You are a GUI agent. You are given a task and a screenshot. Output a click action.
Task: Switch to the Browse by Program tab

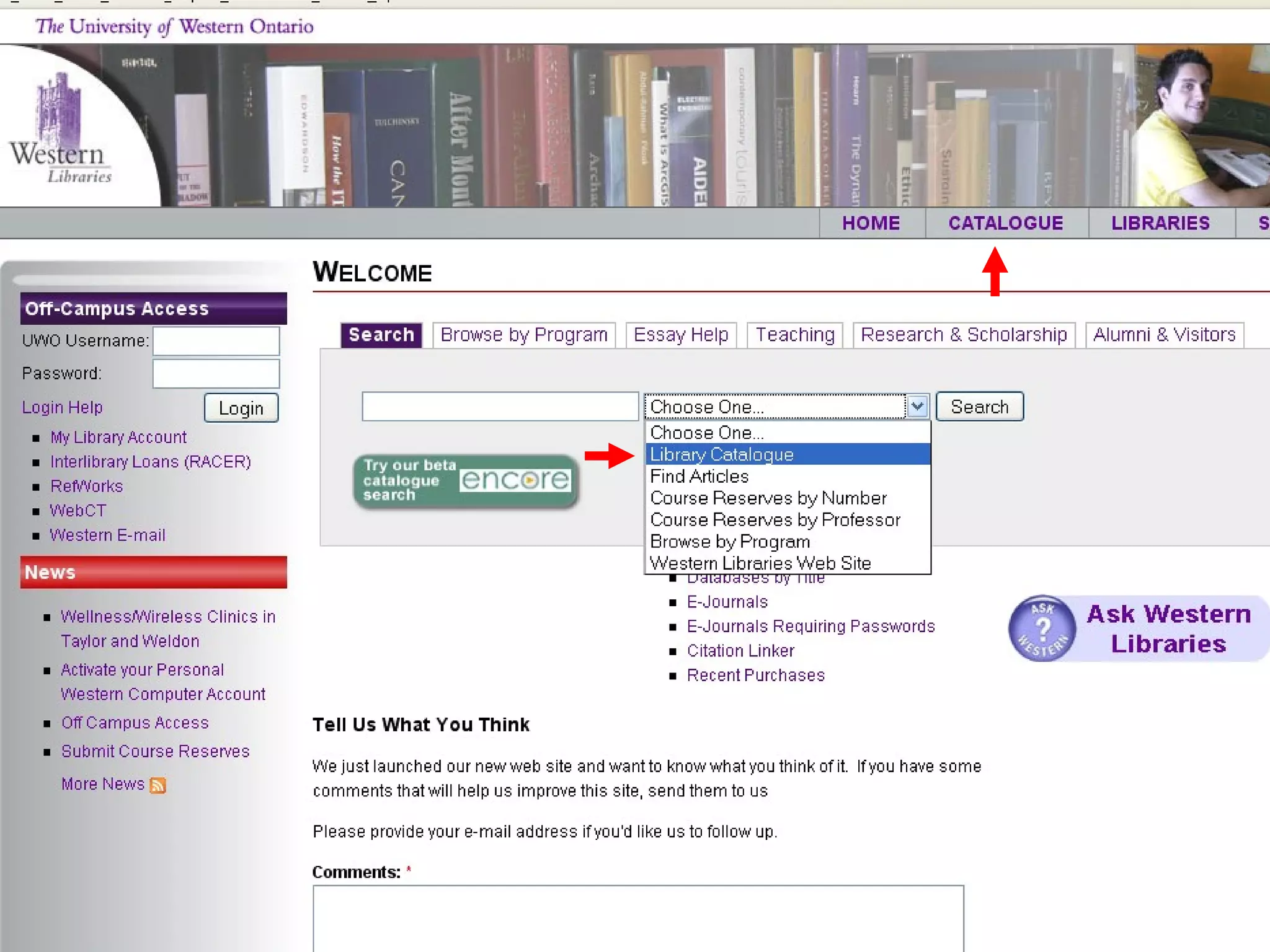click(523, 335)
